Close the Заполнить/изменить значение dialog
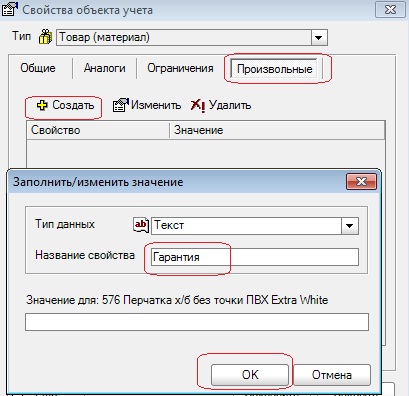Viewport: 409px width, 396px height. coord(361,182)
